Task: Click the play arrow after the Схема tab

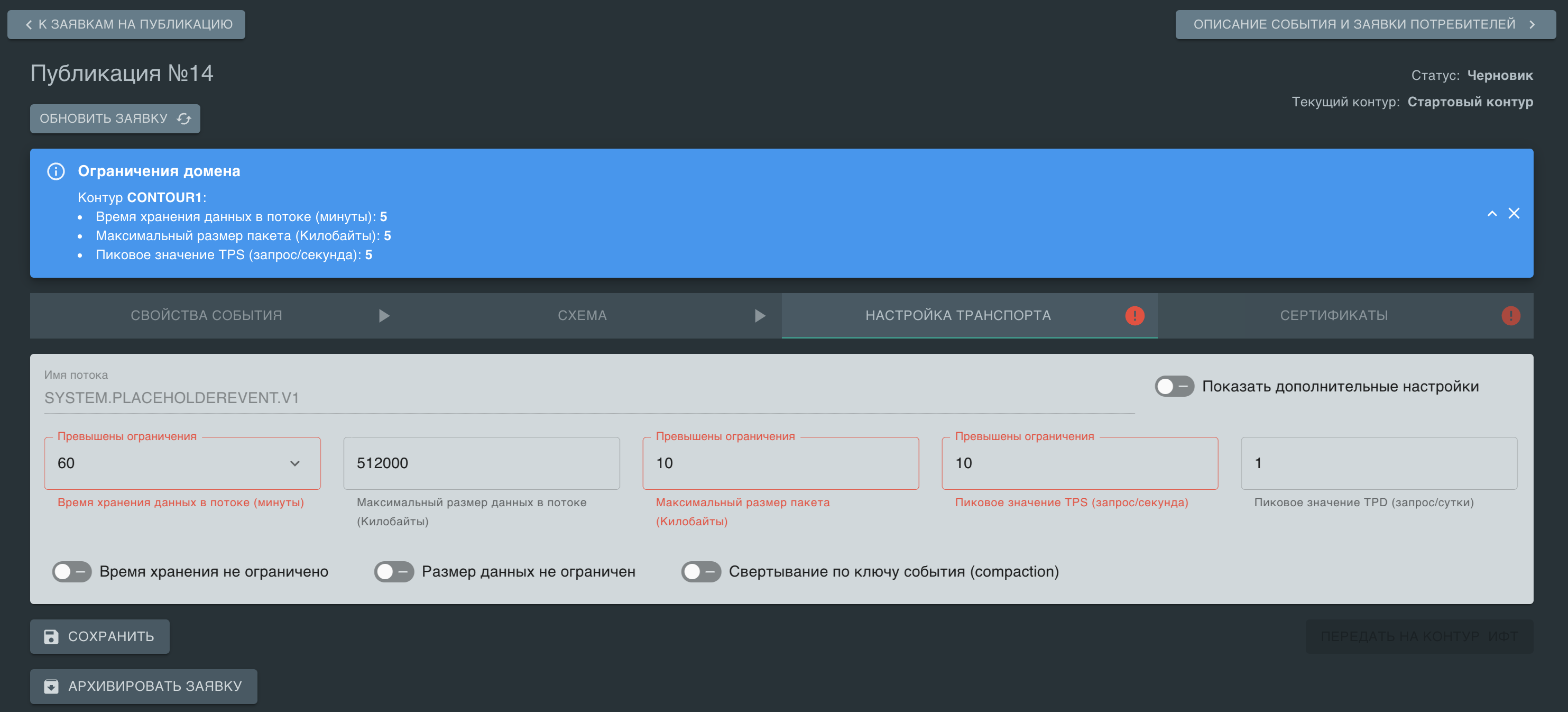Action: tap(759, 315)
